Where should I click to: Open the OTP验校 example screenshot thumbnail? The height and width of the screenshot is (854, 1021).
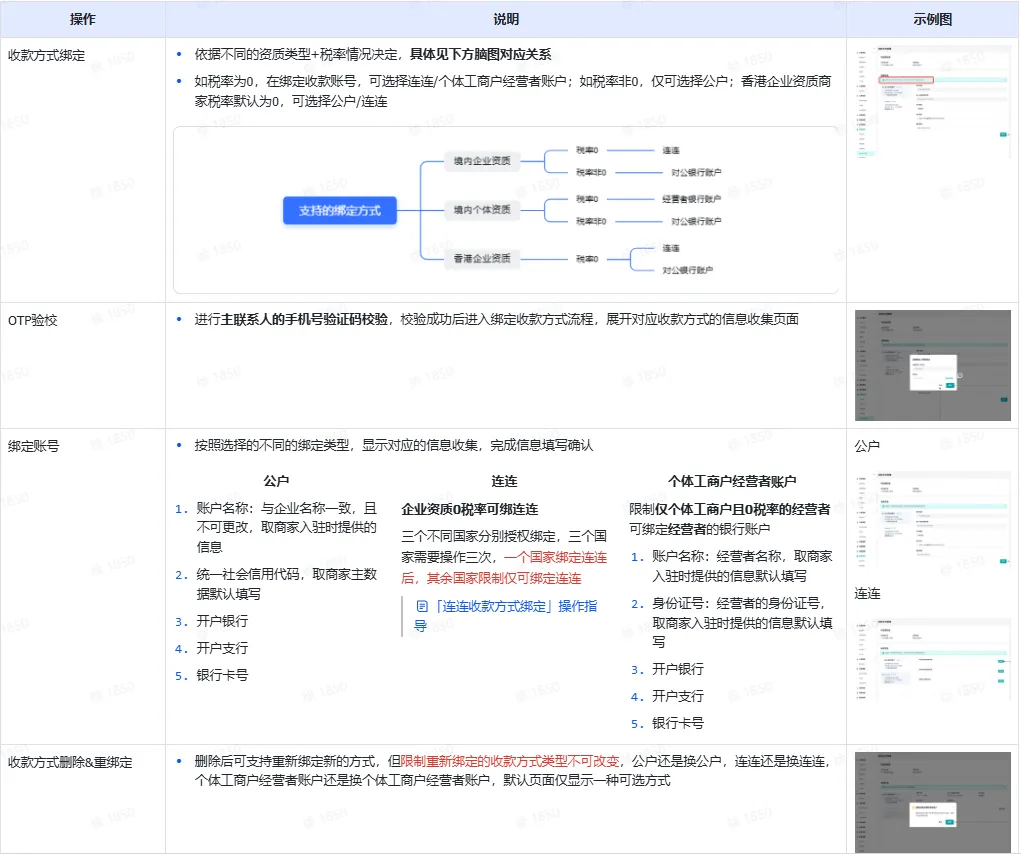click(932, 365)
